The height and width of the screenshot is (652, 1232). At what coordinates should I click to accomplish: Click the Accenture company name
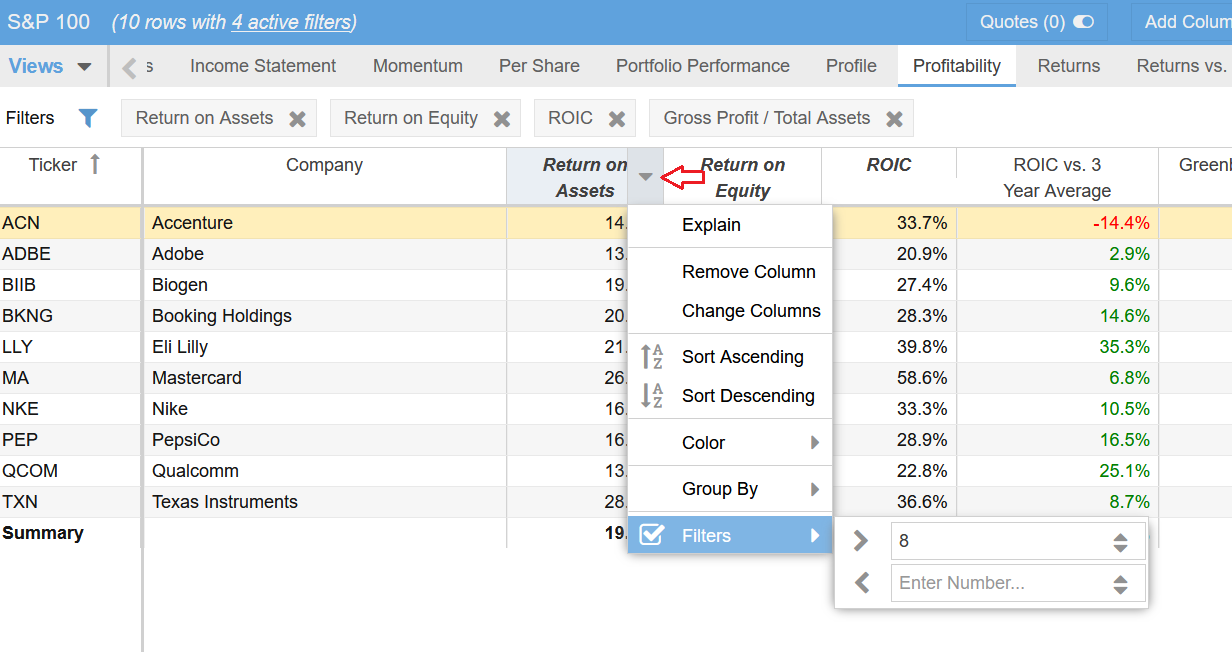[x=192, y=223]
